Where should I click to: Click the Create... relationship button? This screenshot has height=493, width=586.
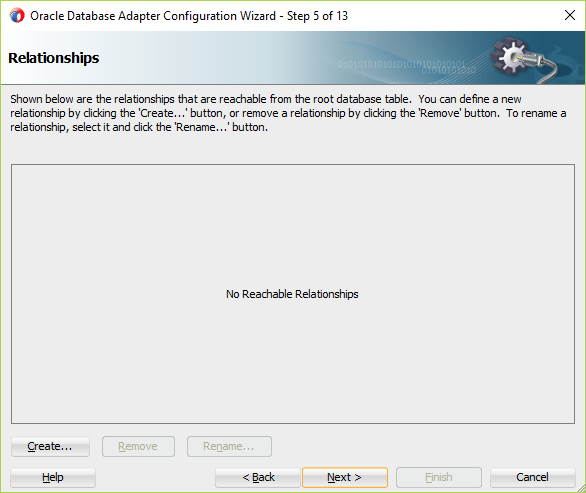[50, 446]
